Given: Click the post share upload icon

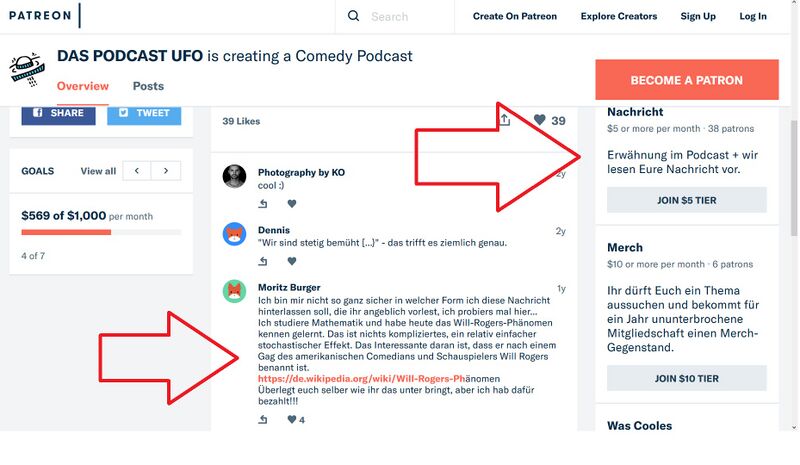Looking at the screenshot, I should tap(505, 120).
